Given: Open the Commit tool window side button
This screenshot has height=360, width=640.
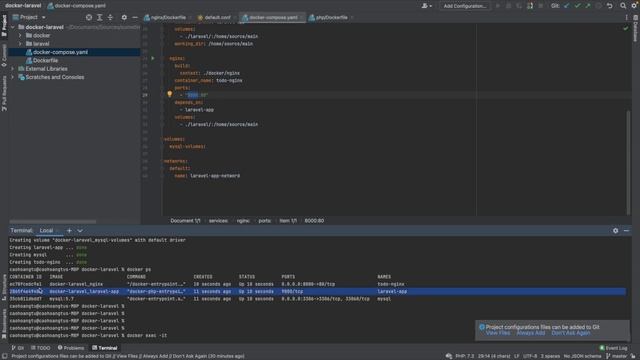Looking at the screenshot, I should point(4,56).
